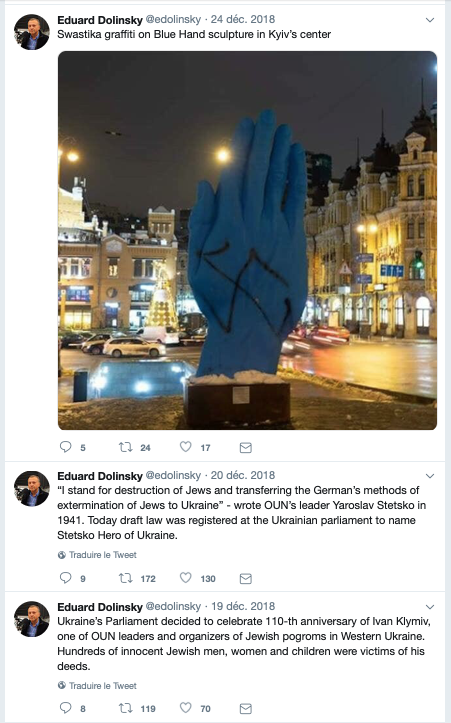
Task: Reply to the Ivan Klymiv tweet
Action: click(66, 708)
